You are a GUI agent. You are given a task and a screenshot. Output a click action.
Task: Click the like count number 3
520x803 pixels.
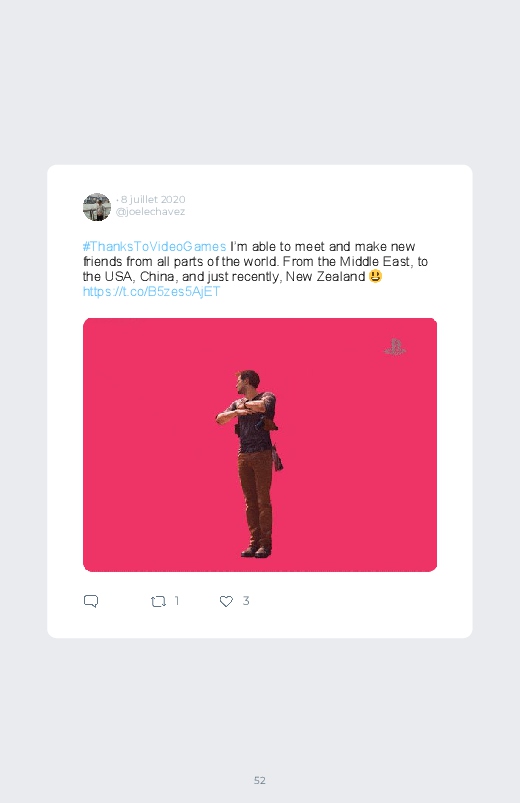[x=246, y=600]
